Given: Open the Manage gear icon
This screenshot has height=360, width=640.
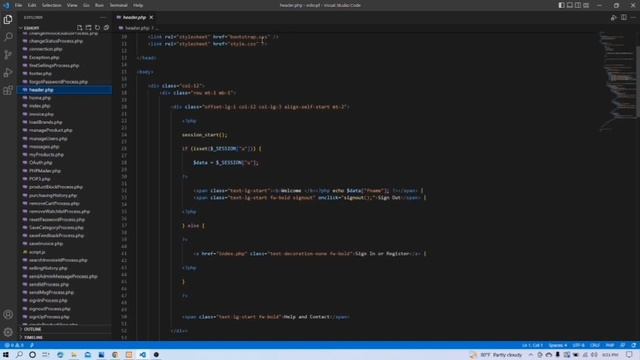Looking at the screenshot, I should pos(8,332).
